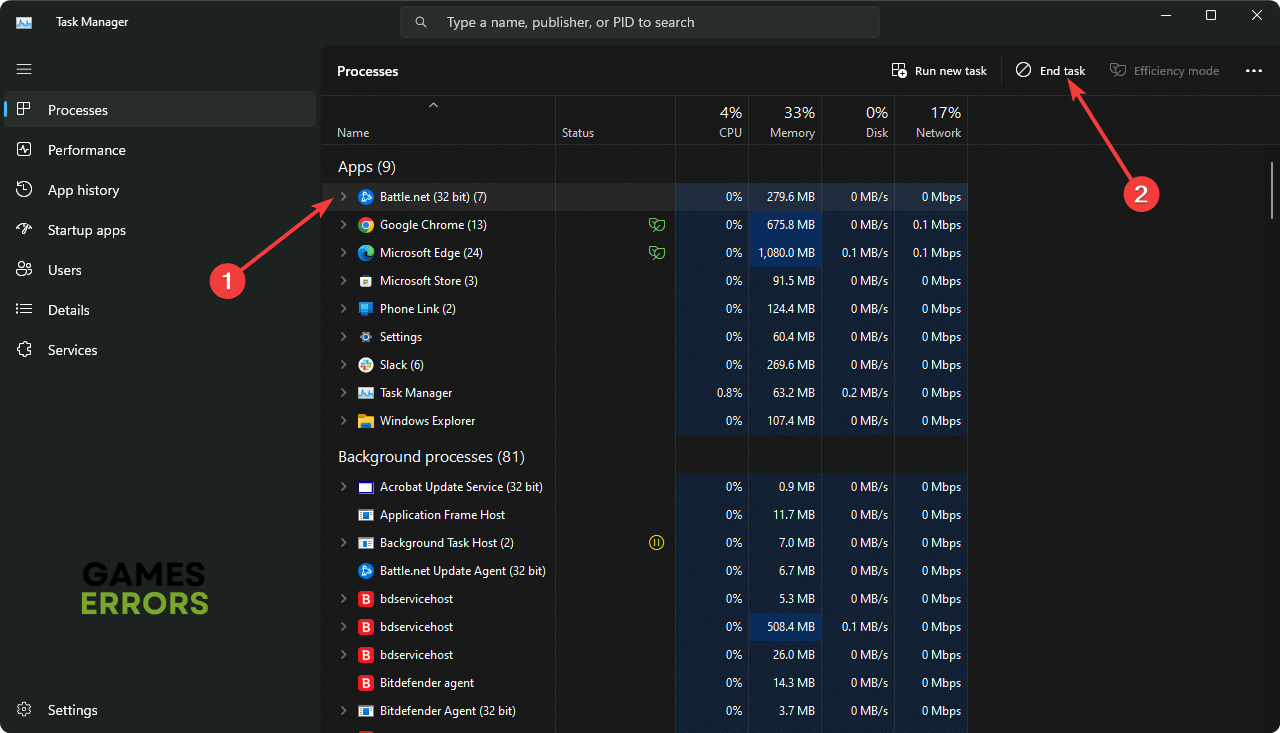Expand the Microsoft Store process group
This screenshot has height=733, width=1280.
pyautogui.click(x=344, y=281)
